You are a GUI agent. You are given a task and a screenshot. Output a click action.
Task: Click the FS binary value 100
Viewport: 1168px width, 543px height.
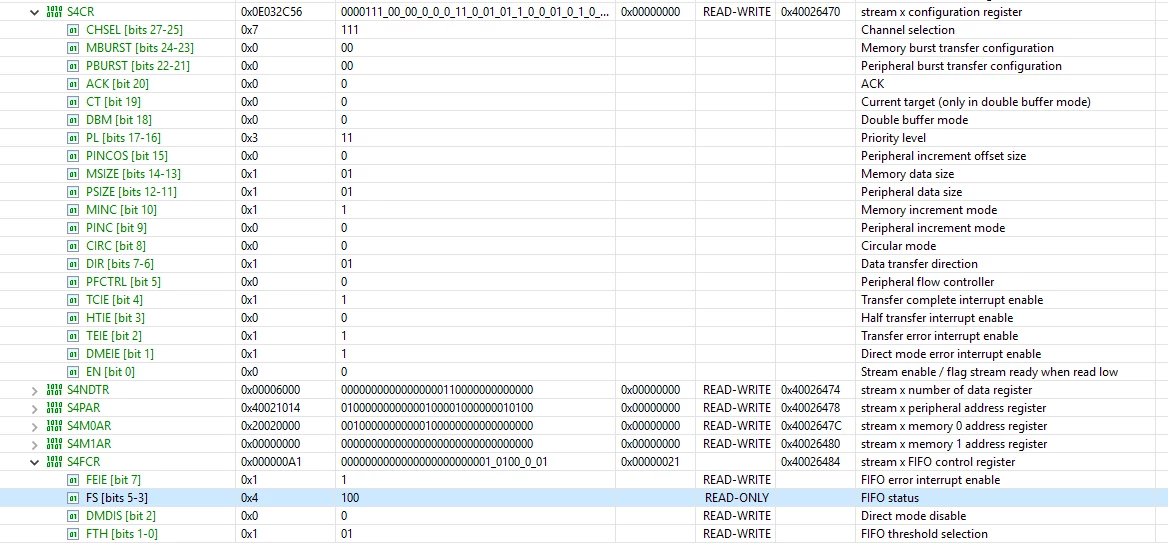(350, 498)
